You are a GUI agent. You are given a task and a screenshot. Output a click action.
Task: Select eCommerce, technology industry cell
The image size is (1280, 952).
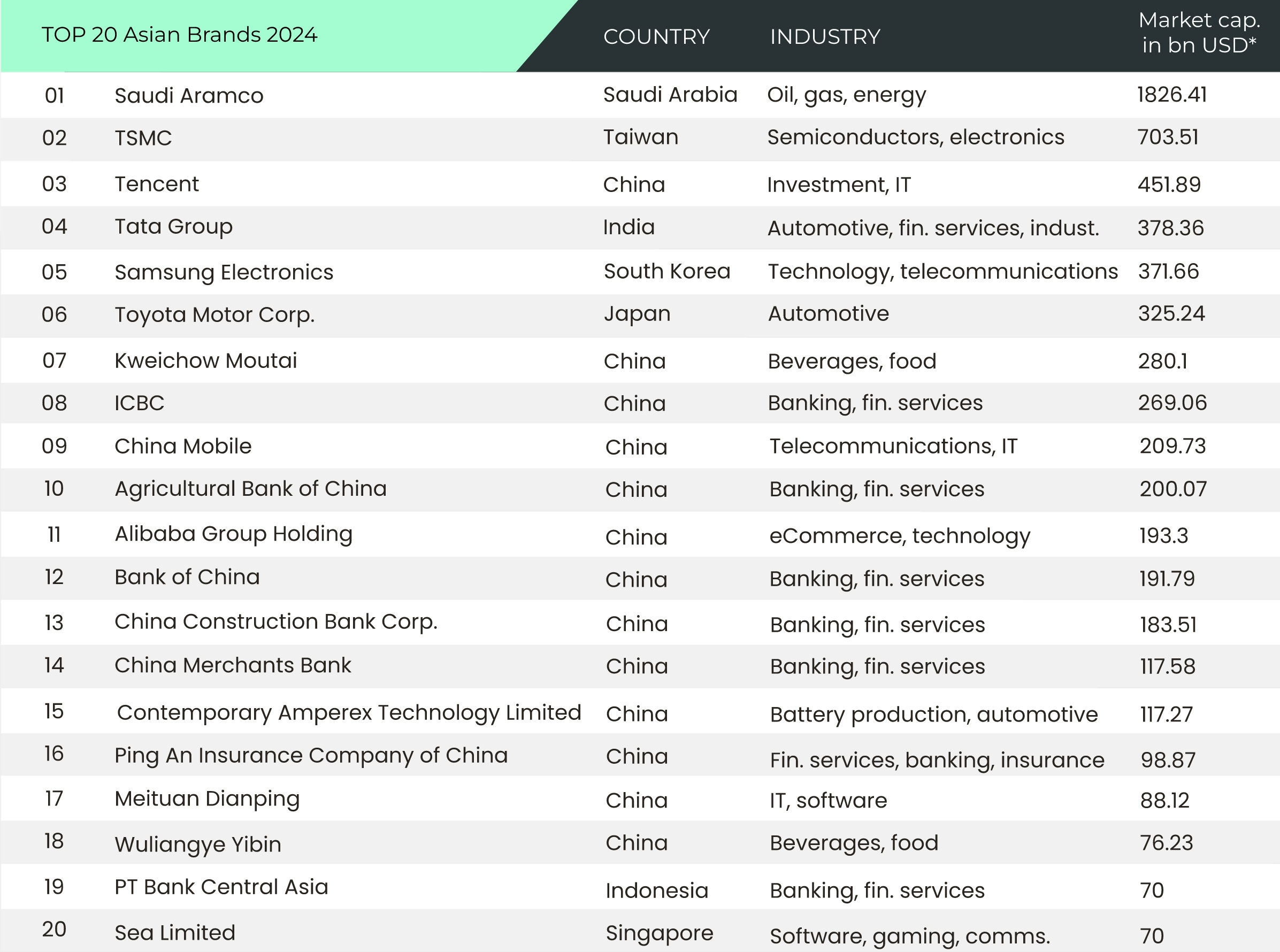(899, 536)
